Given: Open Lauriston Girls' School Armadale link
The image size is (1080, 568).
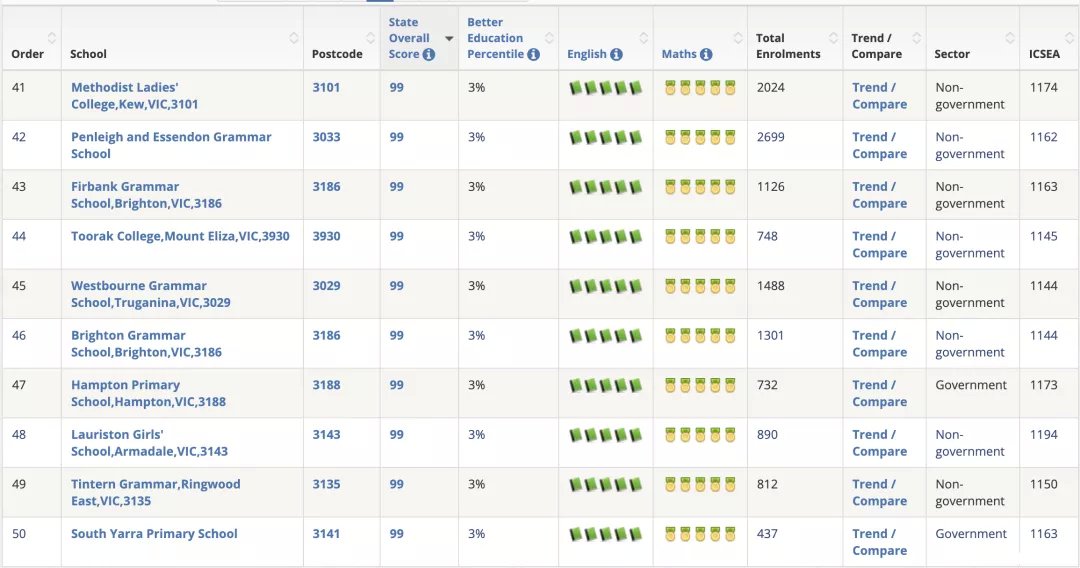Looking at the screenshot, I should [149, 443].
